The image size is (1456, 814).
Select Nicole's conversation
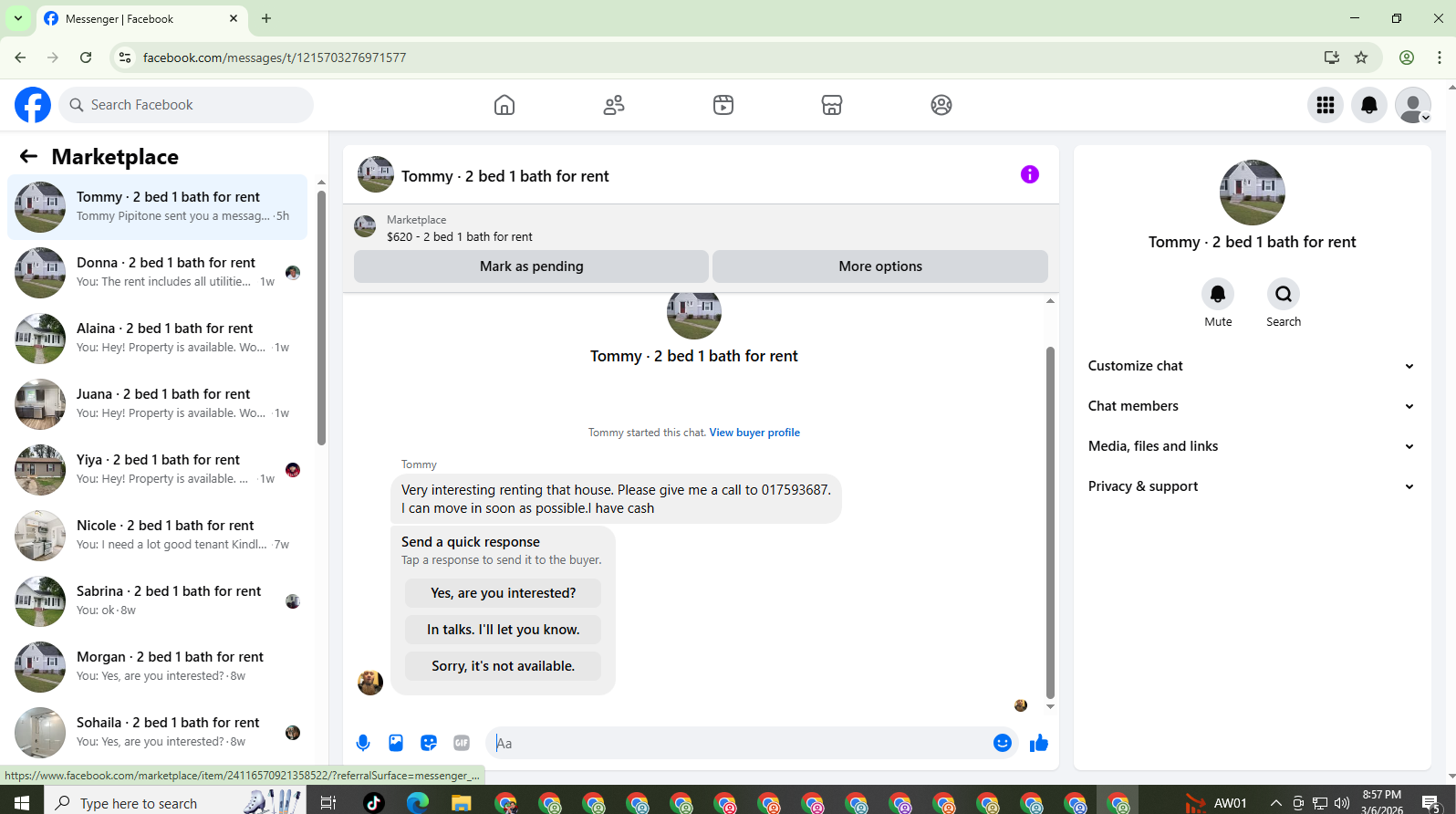click(x=157, y=536)
